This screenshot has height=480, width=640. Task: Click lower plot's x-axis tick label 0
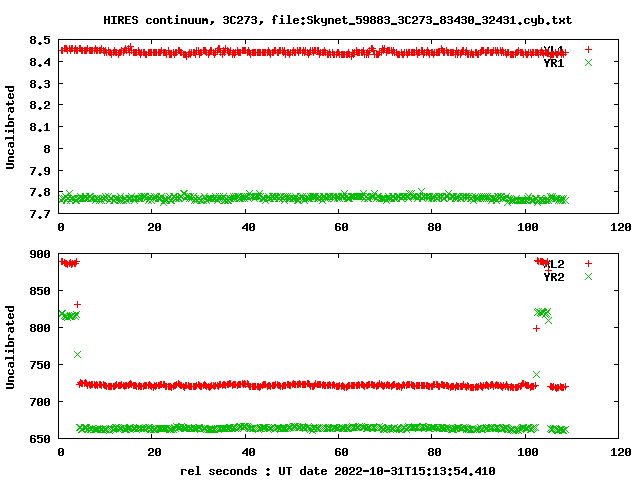point(61,452)
